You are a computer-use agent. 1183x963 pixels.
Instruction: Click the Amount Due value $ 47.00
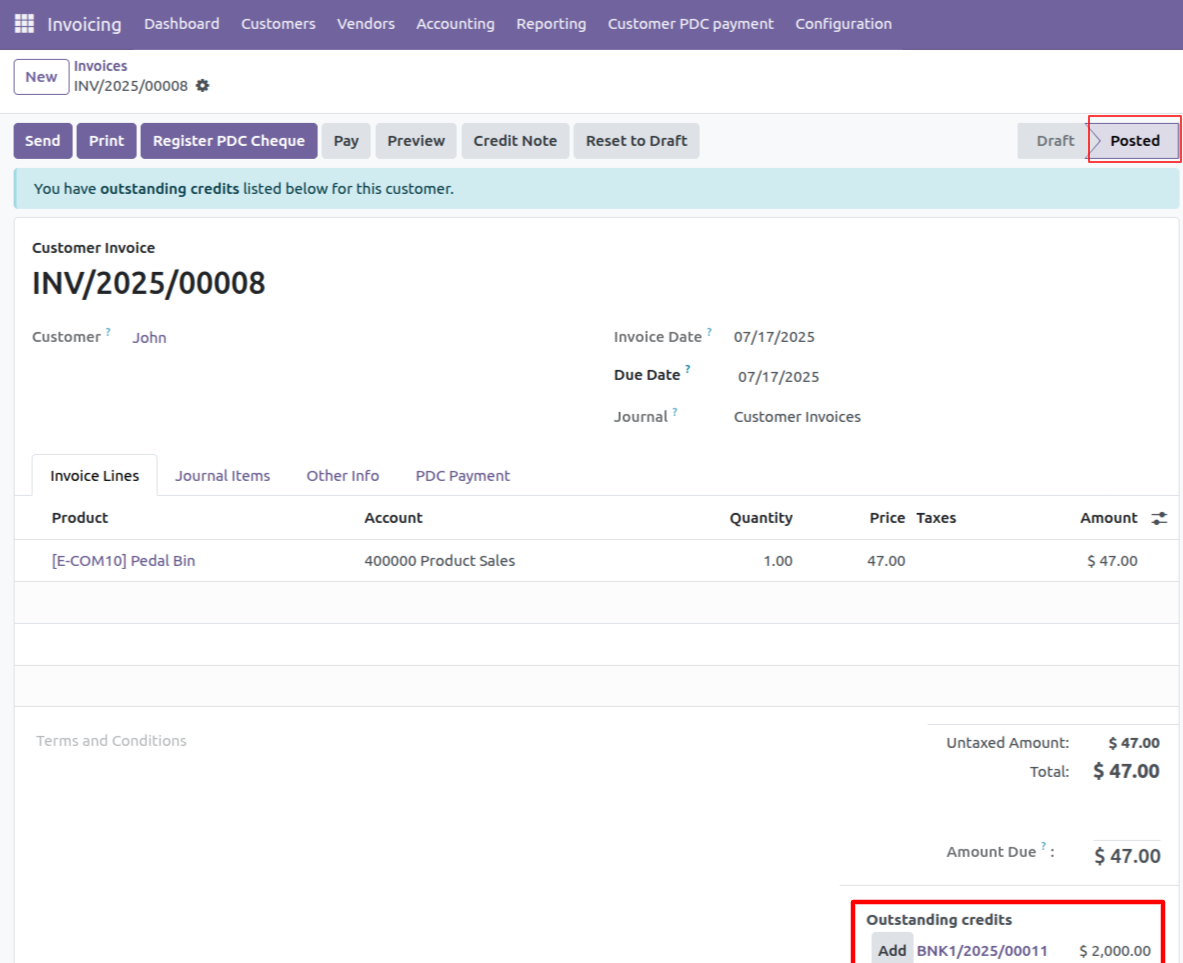(x=1127, y=856)
